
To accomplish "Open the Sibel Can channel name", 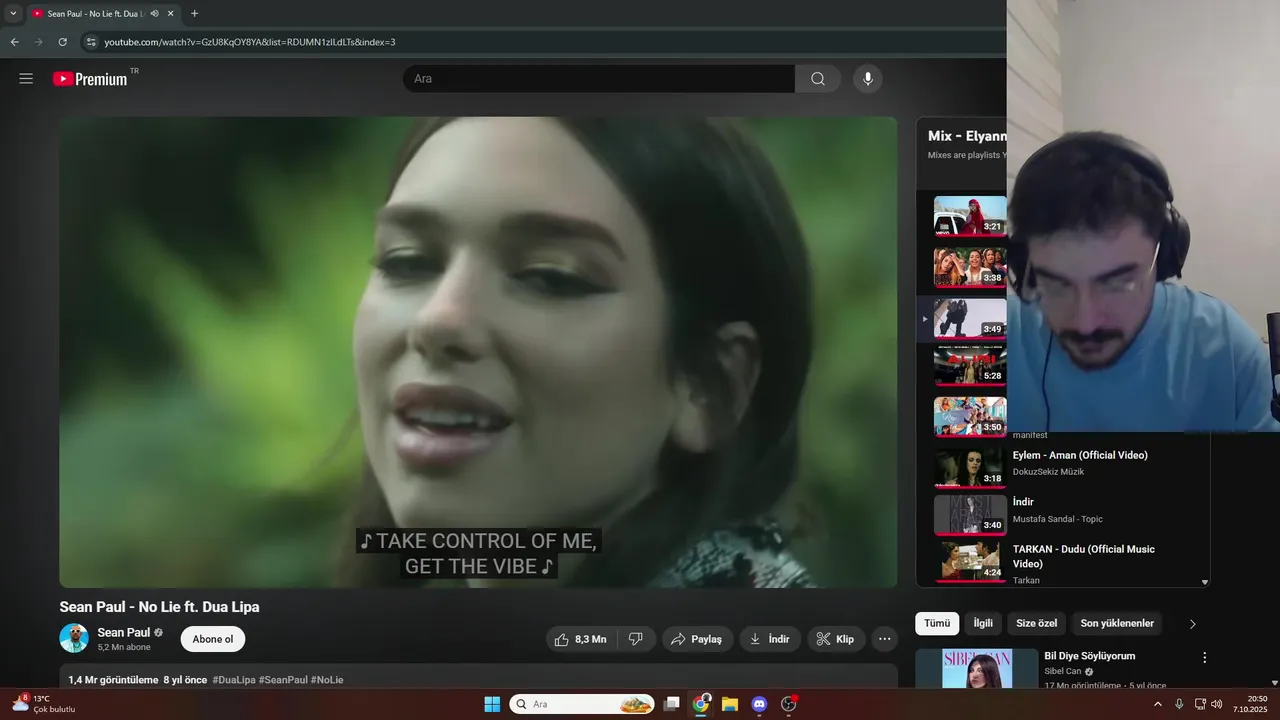I will pyautogui.click(x=1063, y=671).
